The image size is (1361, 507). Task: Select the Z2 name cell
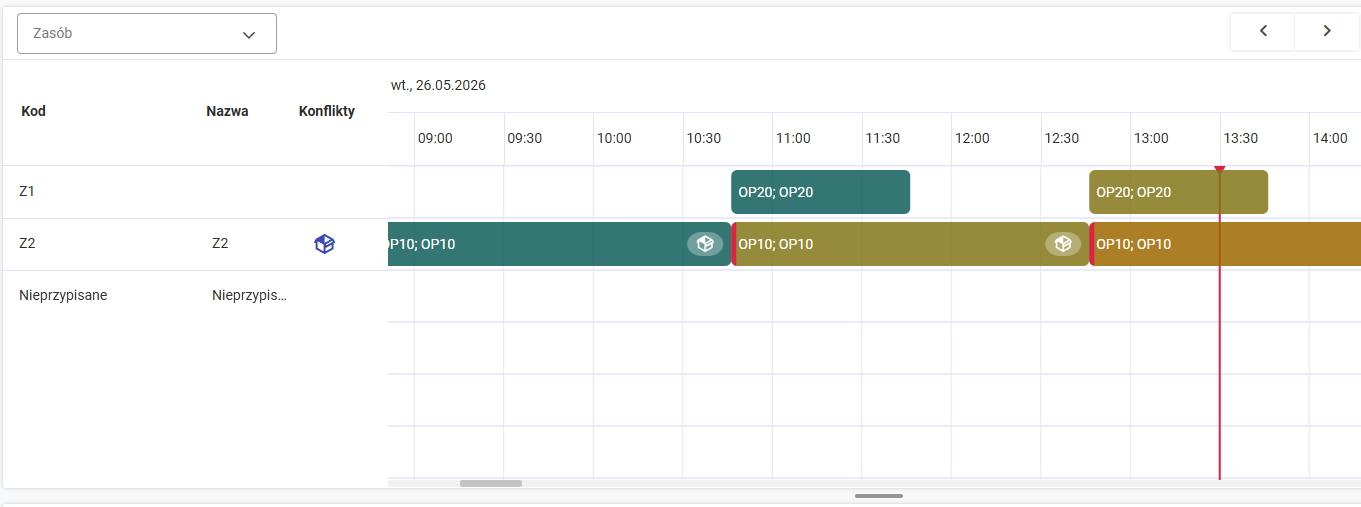[x=220, y=243]
